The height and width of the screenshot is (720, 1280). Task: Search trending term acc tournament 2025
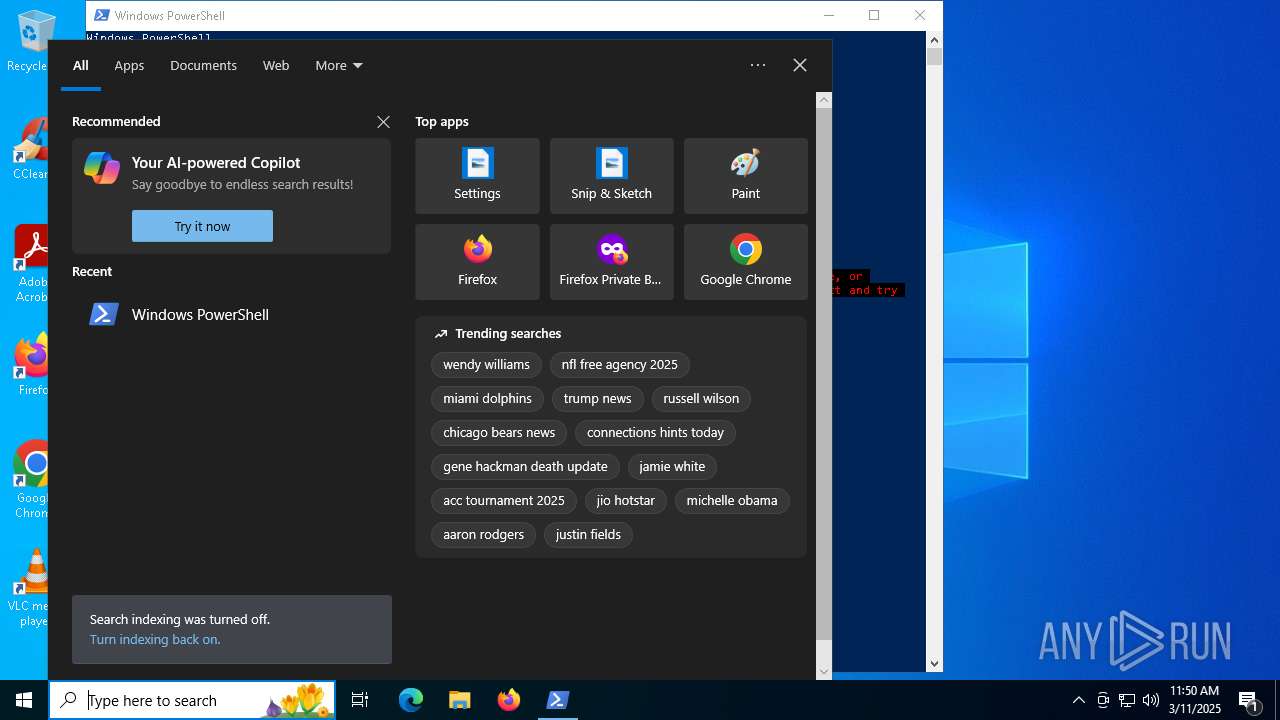click(504, 501)
